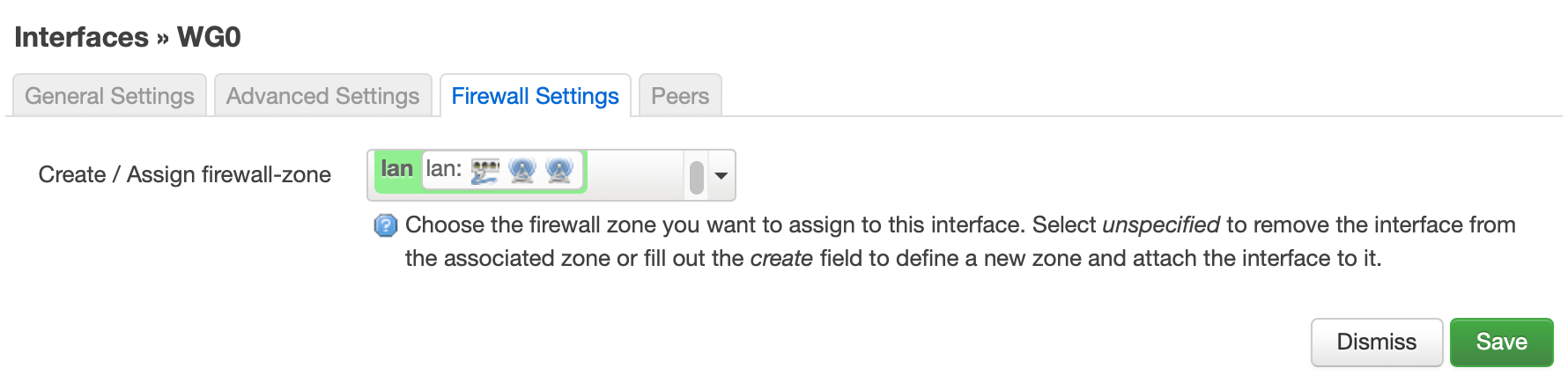The width and height of the screenshot is (1568, 383).
Task: Click the italic "unspecified" word in help text
Action: click(x=1161, y=225)
